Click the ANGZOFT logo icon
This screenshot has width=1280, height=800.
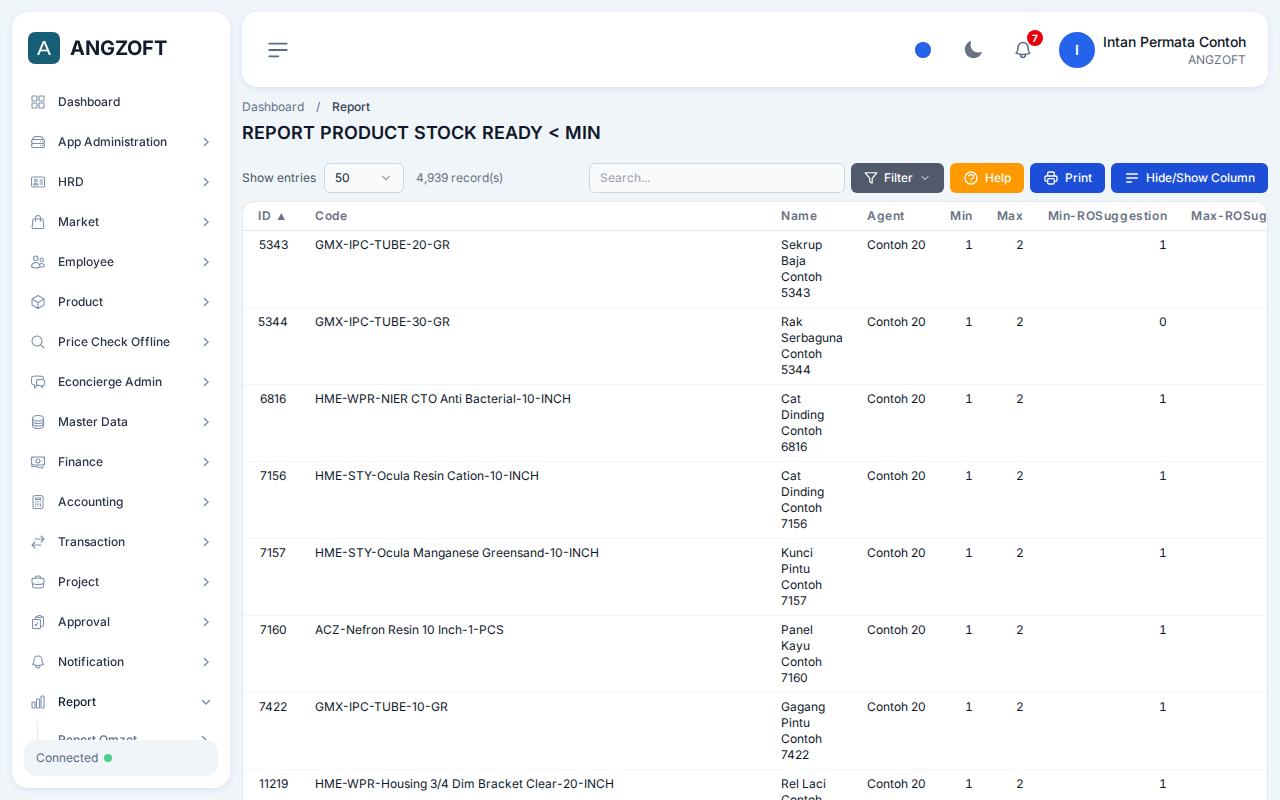pos(44,48)
